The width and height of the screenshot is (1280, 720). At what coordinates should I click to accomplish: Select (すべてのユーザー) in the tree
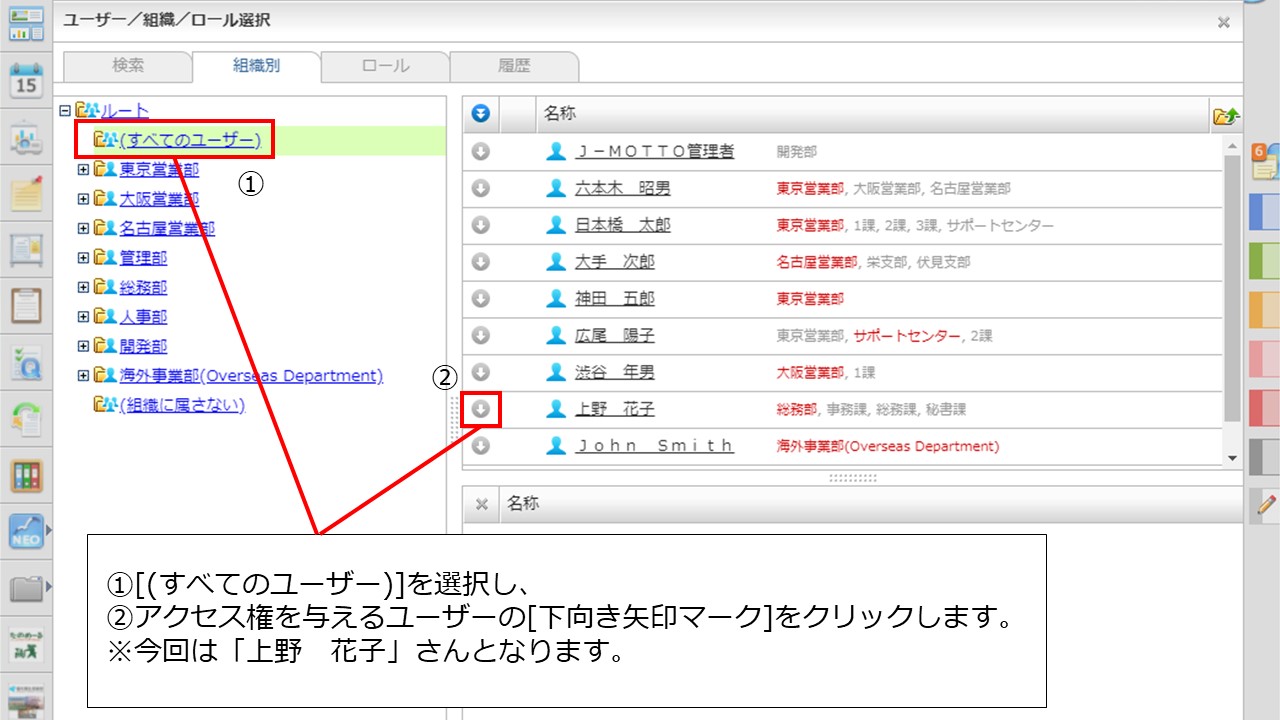pos(189,140)
